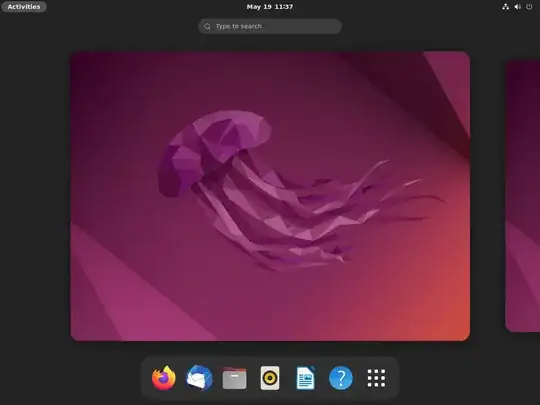Select the current workspace preview
This screenshot has height=405, width=540.
(x=270, y=196)
